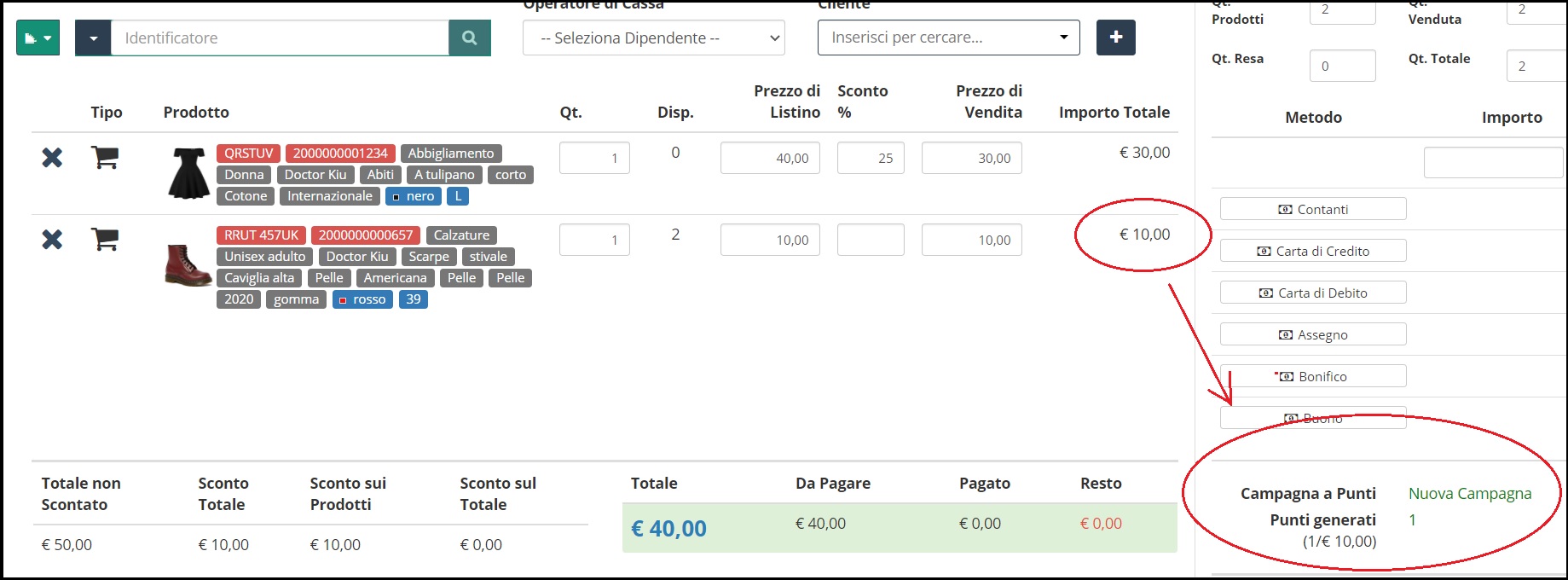
Task: Click cart icon in RRUT 457UK row
Action: 105,239
